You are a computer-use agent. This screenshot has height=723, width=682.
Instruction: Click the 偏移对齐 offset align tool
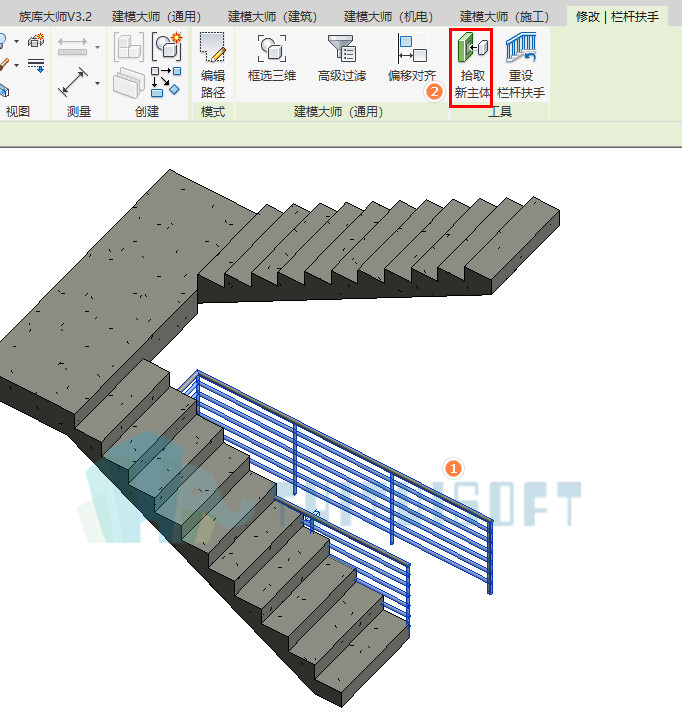412,59
